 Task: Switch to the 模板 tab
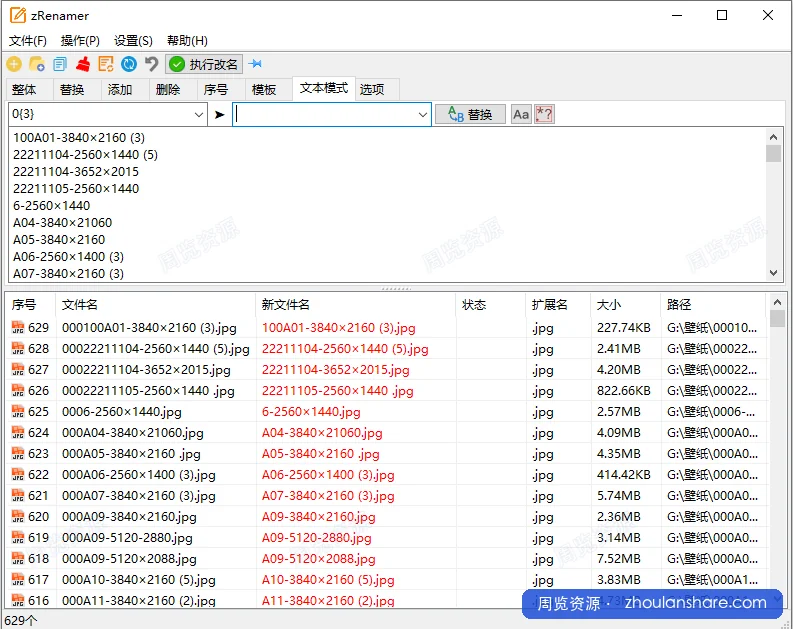269,89
